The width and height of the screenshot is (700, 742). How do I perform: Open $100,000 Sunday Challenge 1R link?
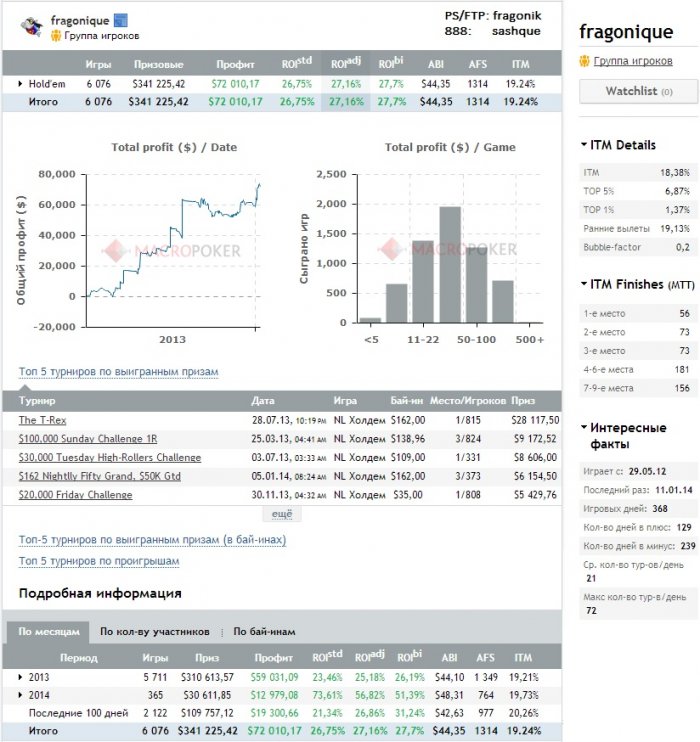pos(88,439)
